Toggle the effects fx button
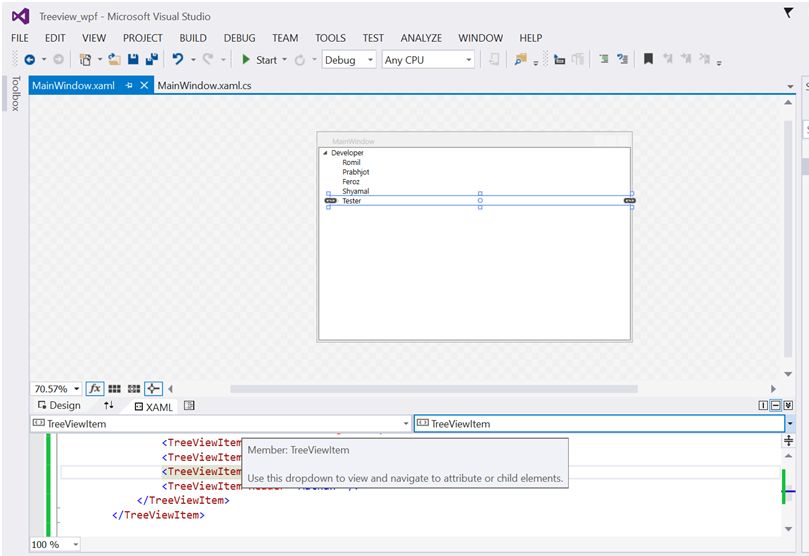809x556 pixels. pyautogui.click(x=95, y=389)
